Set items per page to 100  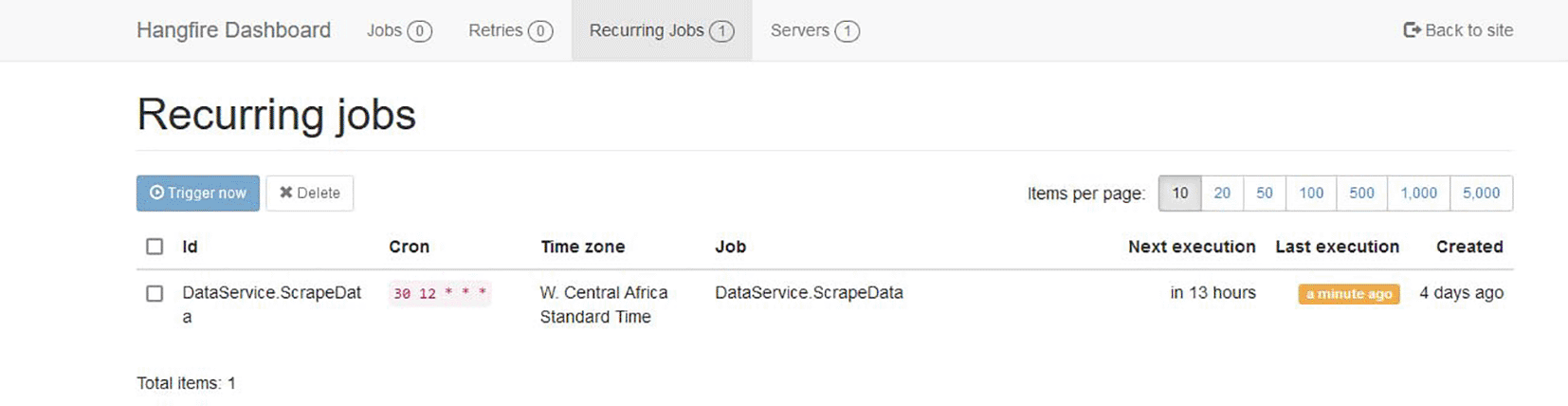click(x=1311, y=193)
